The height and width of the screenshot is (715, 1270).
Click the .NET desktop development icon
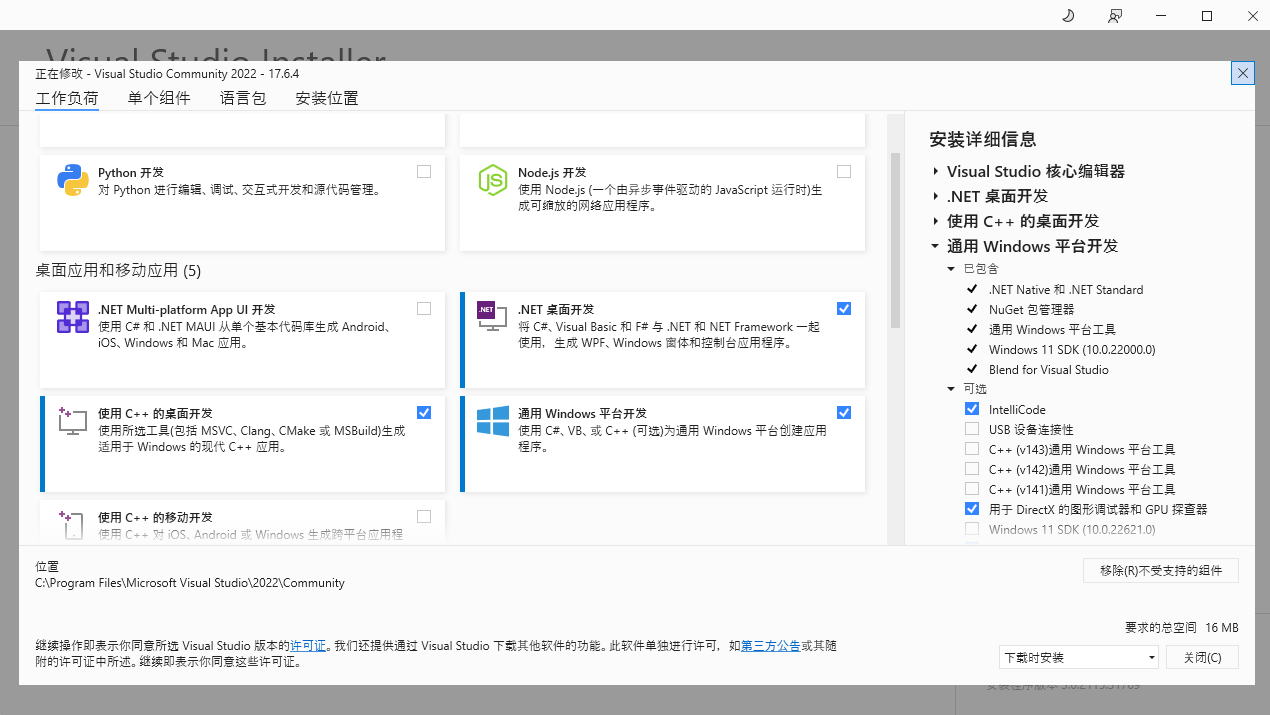click(x=492, y=317)
